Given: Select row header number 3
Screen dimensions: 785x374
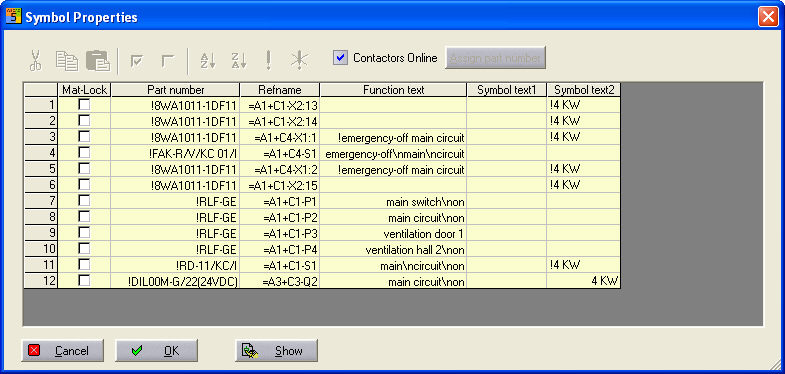Looking at the screenshot, I should point(41,137).
